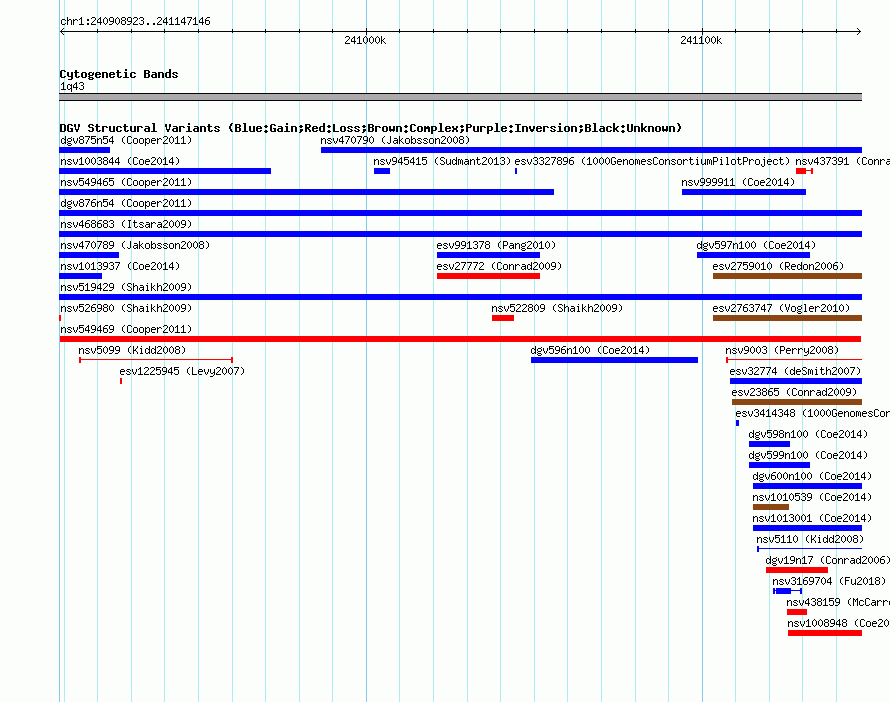The image size is (890, 702).
Task: Click the nsv3169704 (Fu2018) label
Action: pos(829,581)
